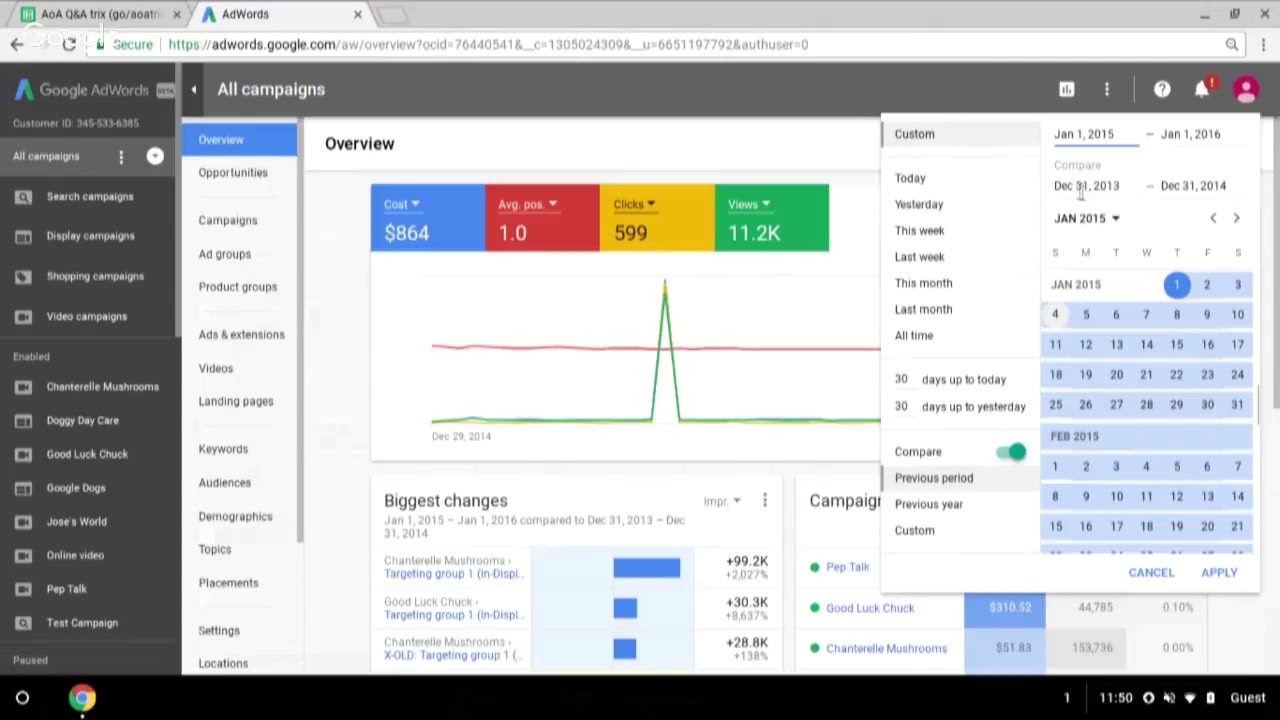The image size is (1280, 720).
Task: Open the JAN 2015 month picker dropdown
Action: tap(1087, 218)
